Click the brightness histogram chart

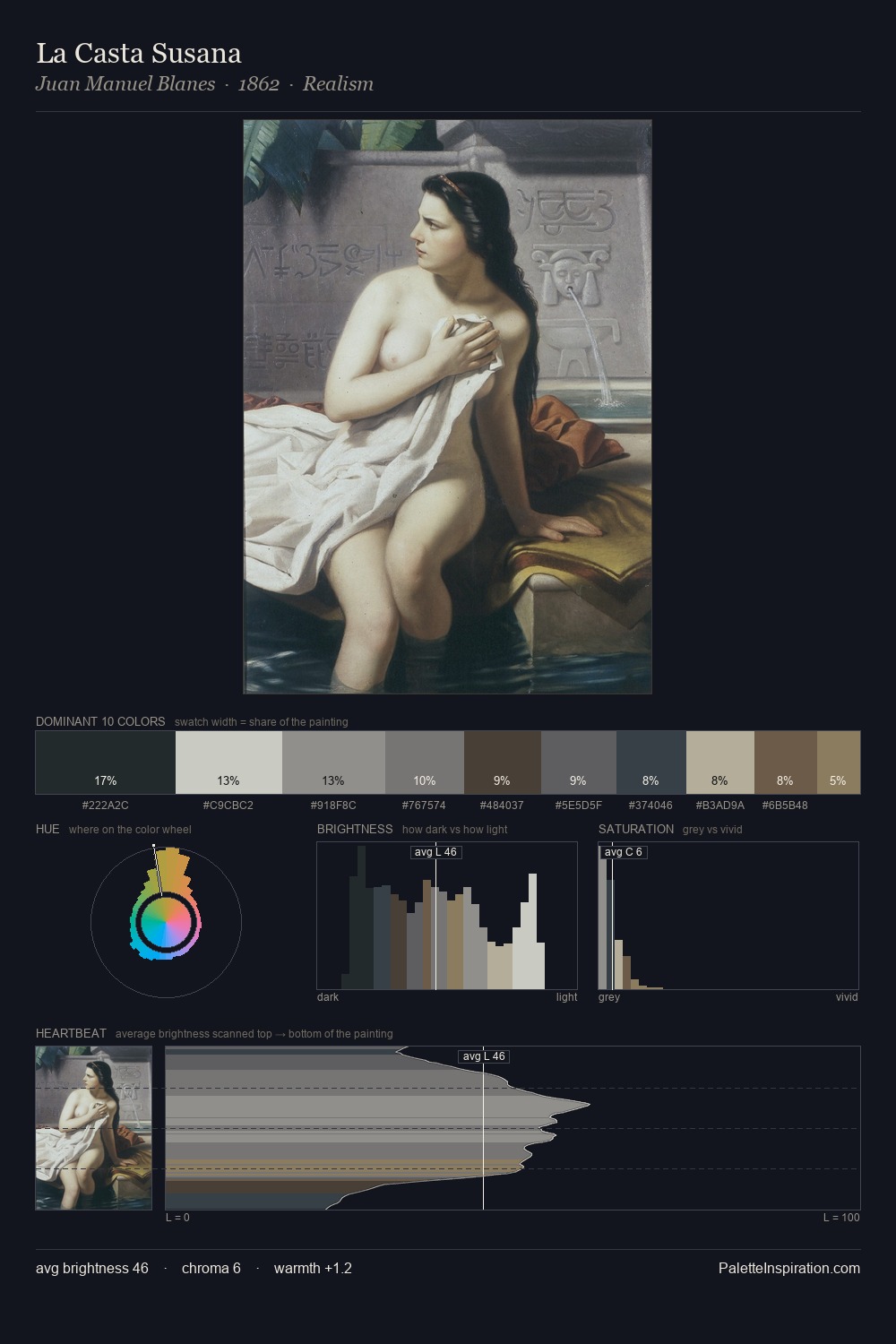coord(447,916)
